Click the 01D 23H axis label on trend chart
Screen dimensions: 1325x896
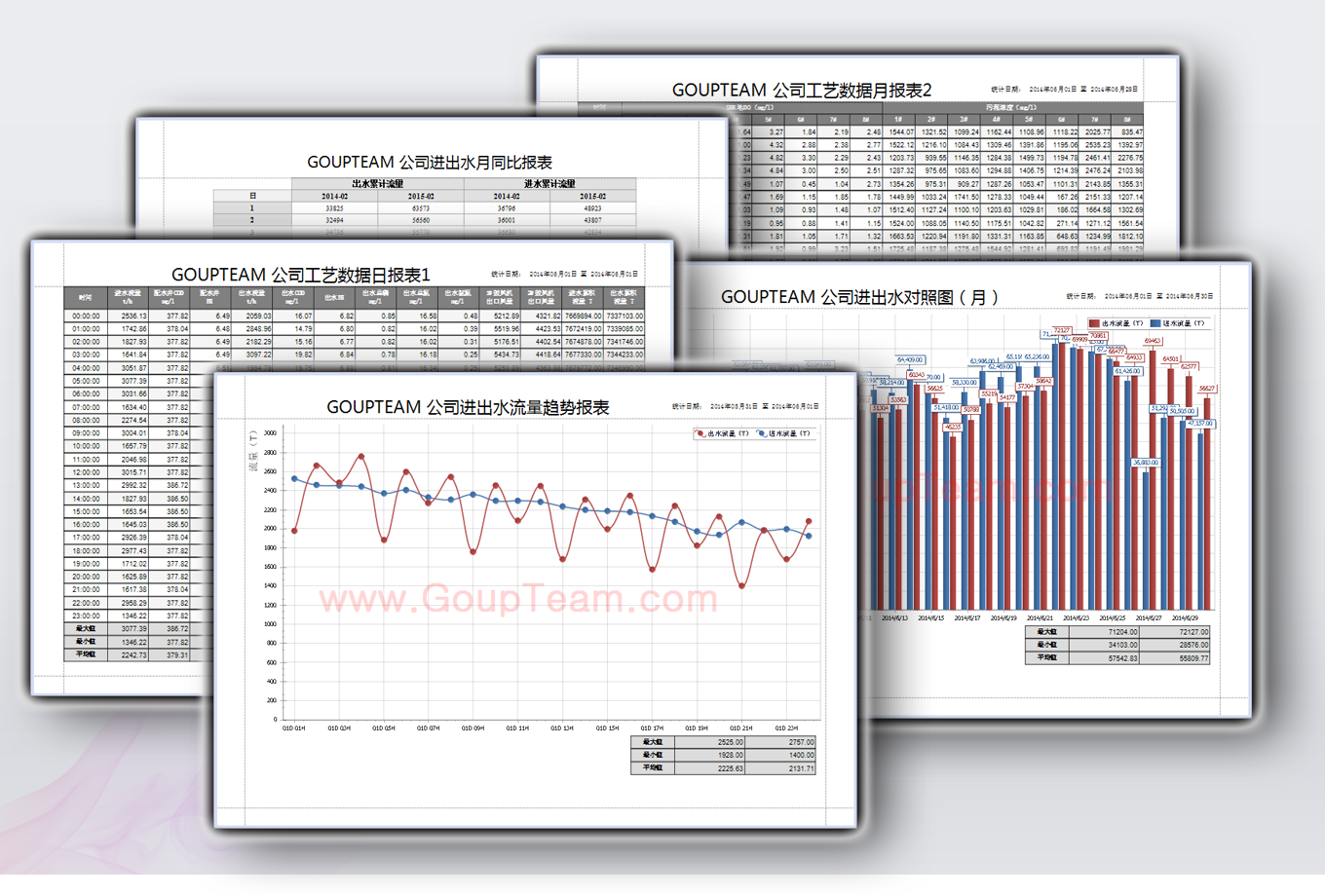(786, 728)
